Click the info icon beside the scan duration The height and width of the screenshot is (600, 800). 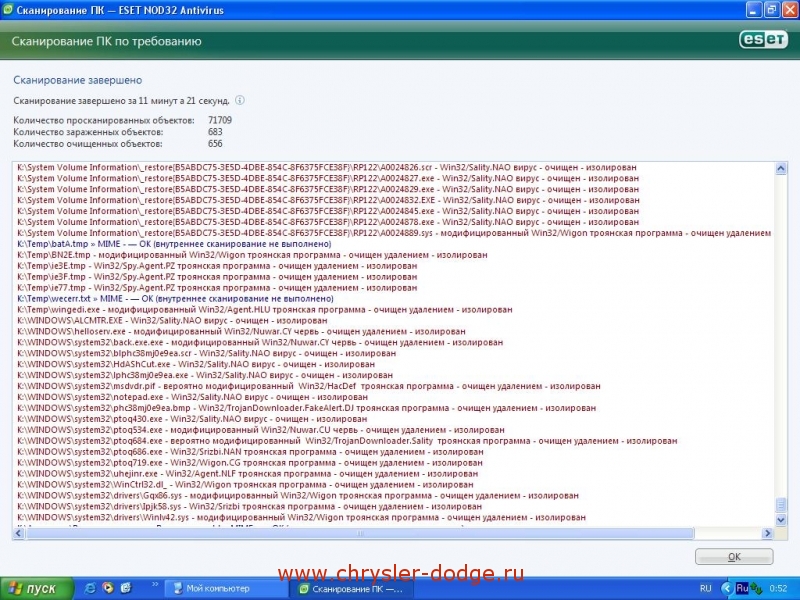click(x=239, y=101)
